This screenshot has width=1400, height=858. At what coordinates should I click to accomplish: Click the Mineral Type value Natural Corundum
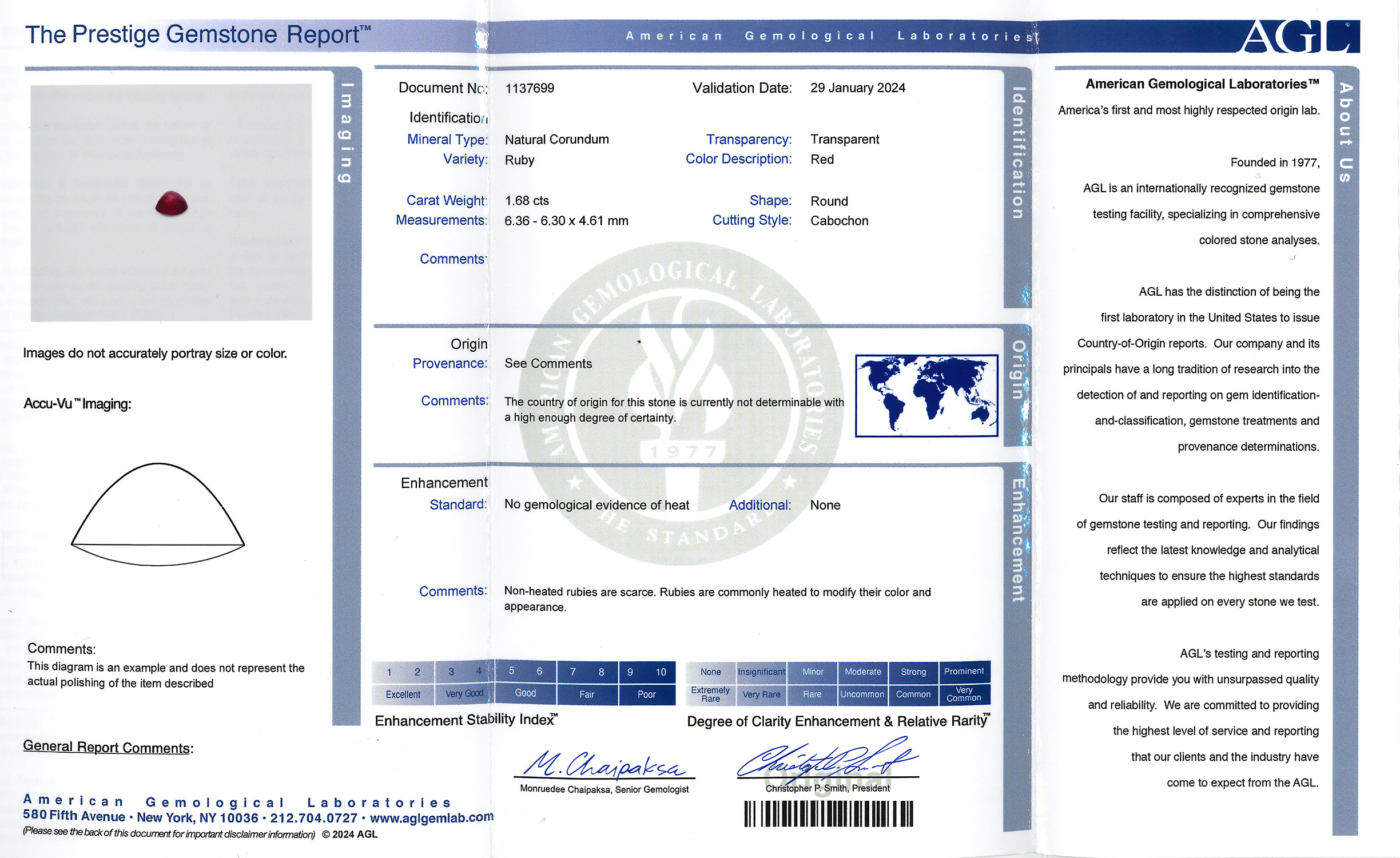click(x=556, y=140)
